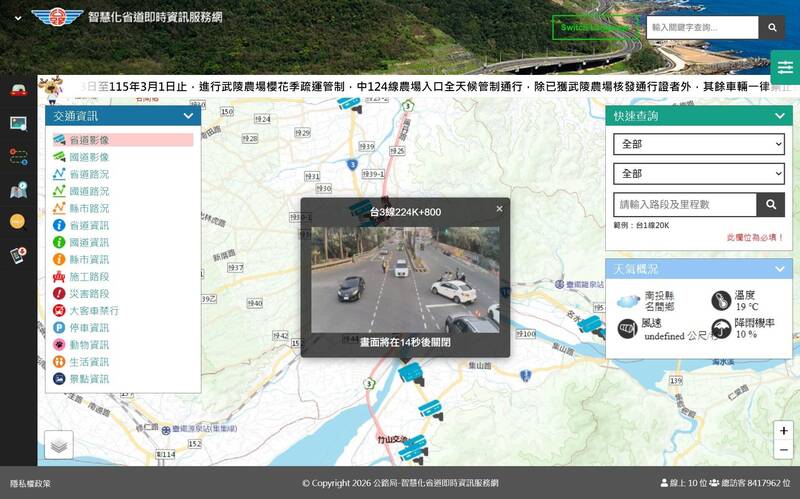
Task: Focus the 請輸入路段及里程數 input field
Action: point(685,205)
